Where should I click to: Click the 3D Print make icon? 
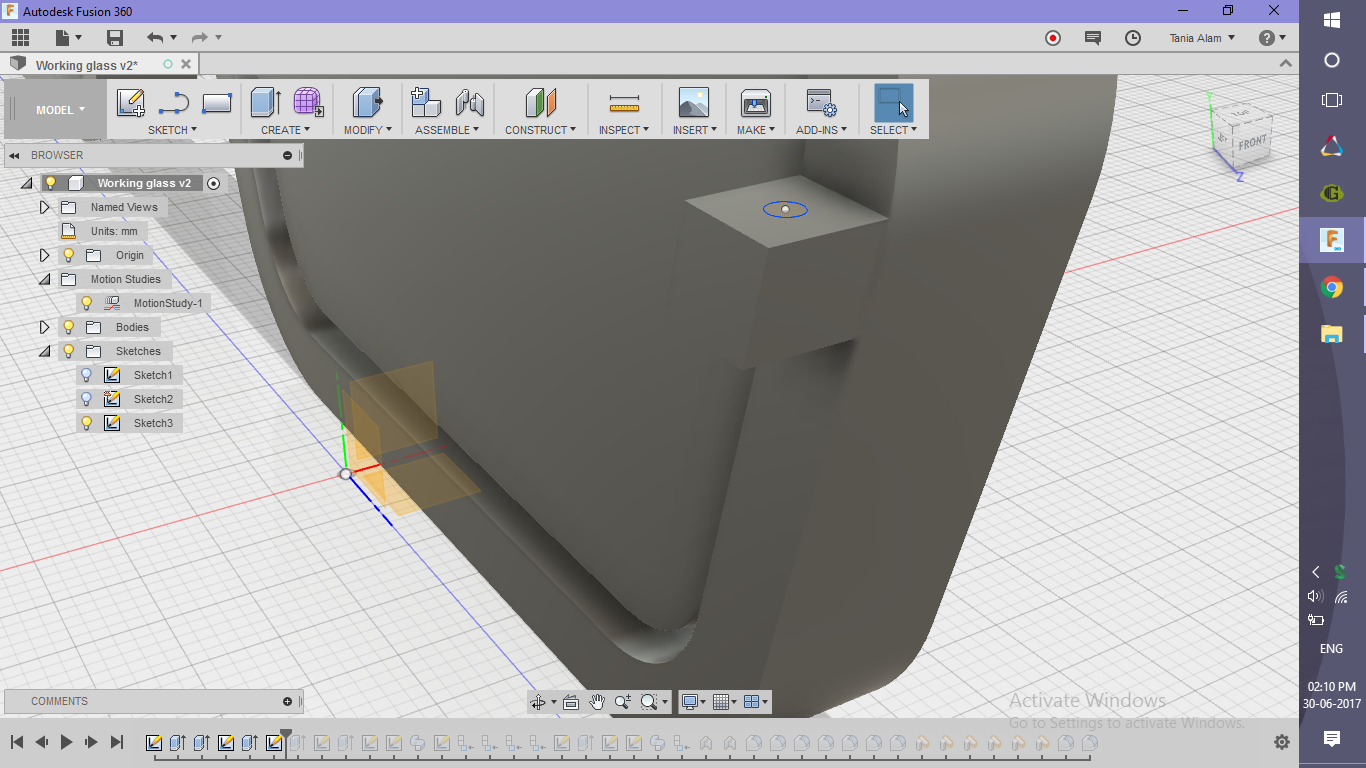756,102
